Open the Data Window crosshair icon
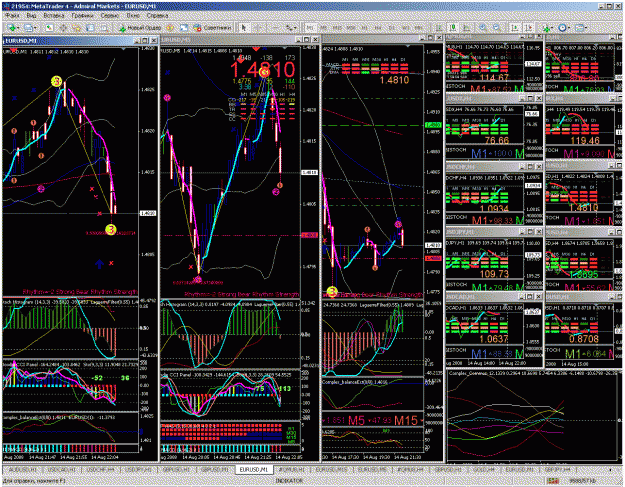This screenshot has width=625, height=487. [x=63, y=28]
